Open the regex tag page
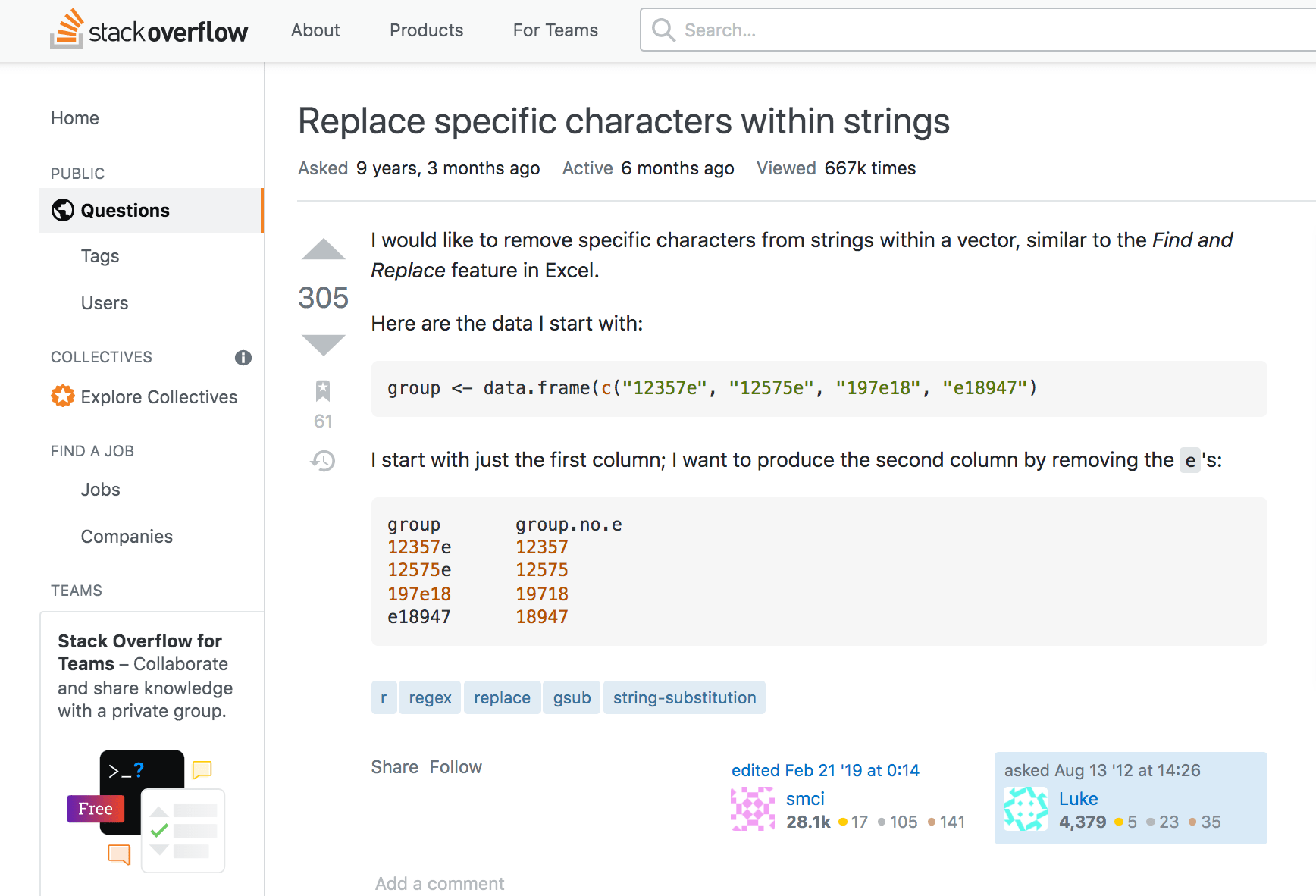 click(429, 697)
